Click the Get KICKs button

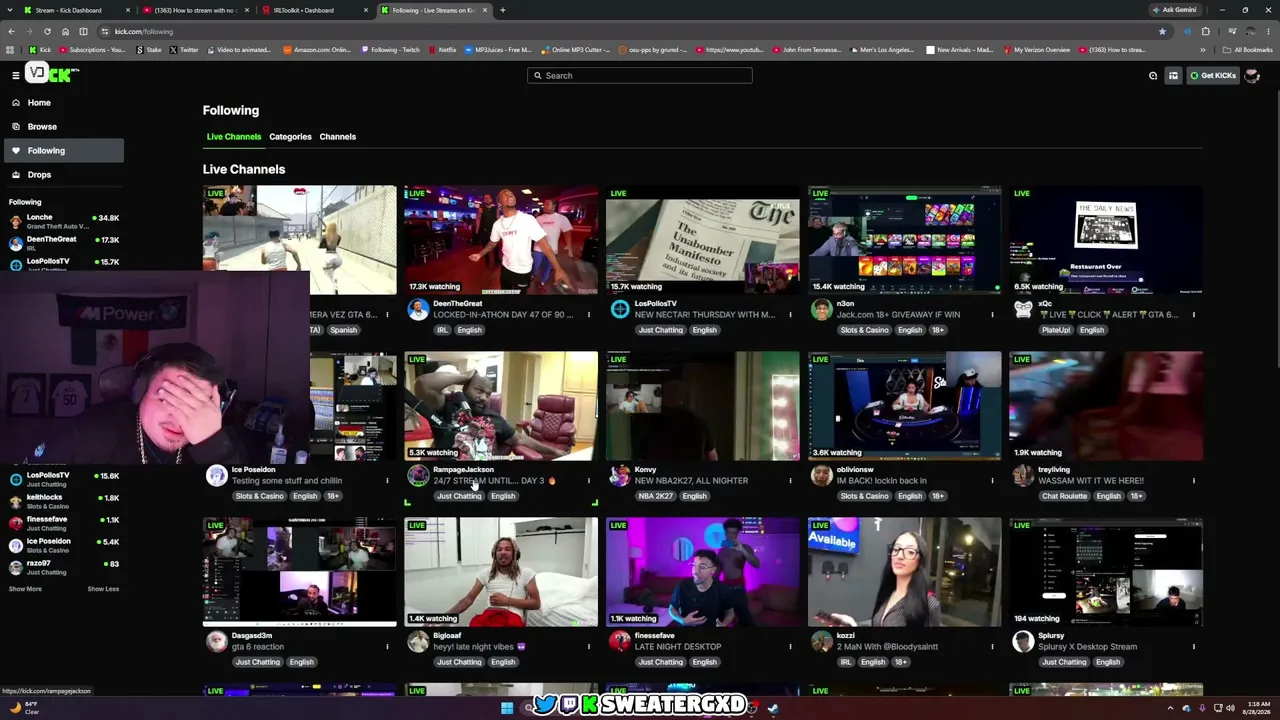tap(1213, 75)
